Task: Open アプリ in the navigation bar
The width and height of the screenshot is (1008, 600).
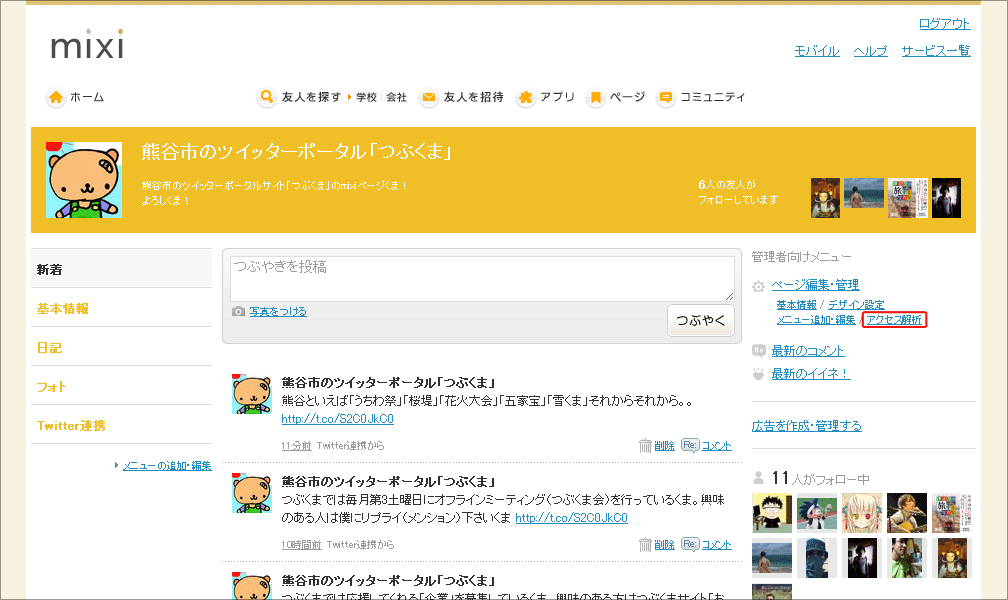Action: pos(557,97)
